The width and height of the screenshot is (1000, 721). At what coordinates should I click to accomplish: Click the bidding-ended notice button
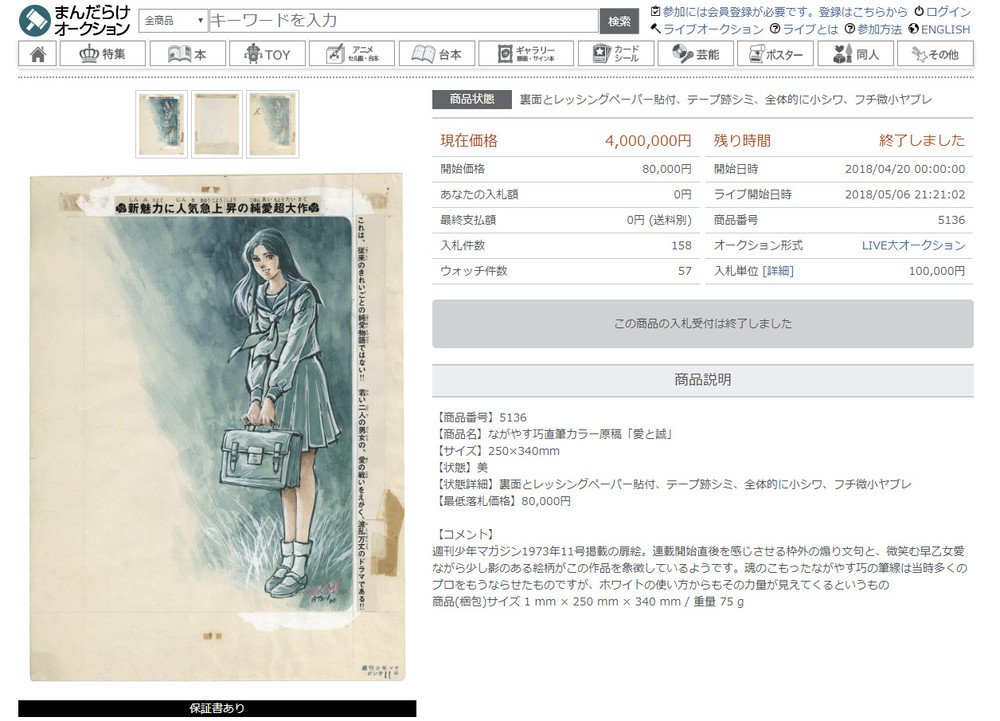click(703, 324)
